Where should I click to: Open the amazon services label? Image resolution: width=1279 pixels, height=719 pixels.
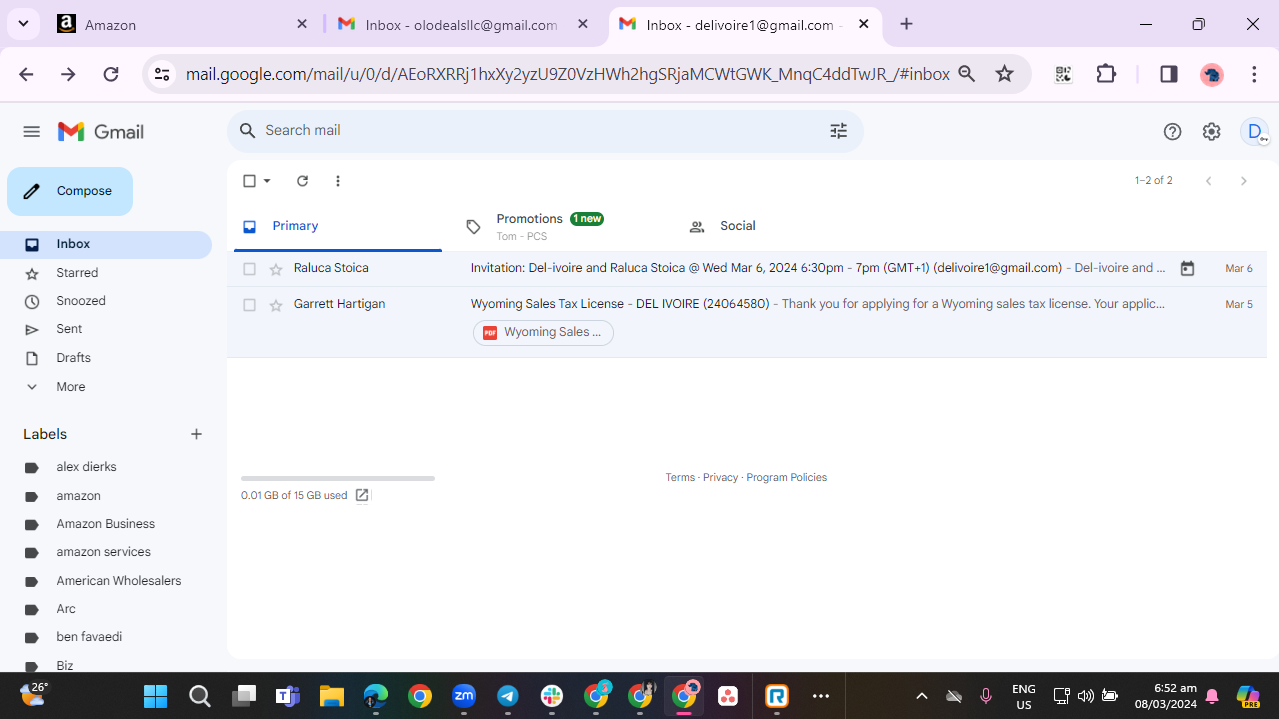click(x=106, y=552)
